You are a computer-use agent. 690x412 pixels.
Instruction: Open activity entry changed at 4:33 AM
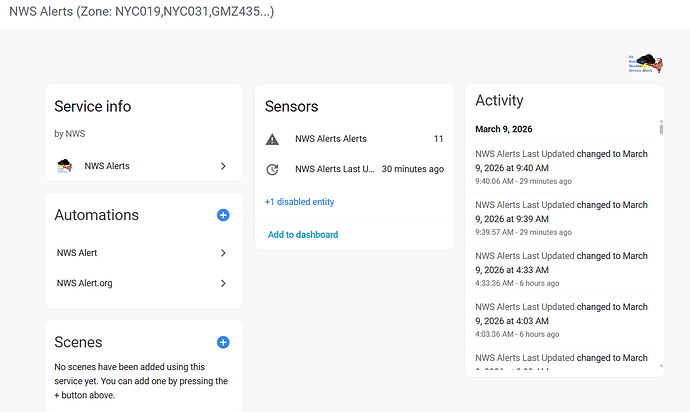[x=562, y=269]
